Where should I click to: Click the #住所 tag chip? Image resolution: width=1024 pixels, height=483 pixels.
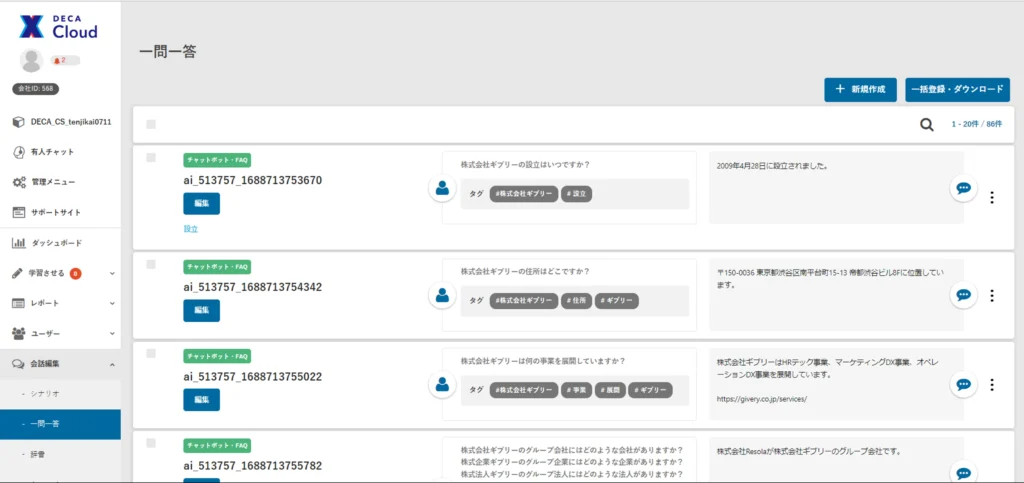tap(578, 300)
